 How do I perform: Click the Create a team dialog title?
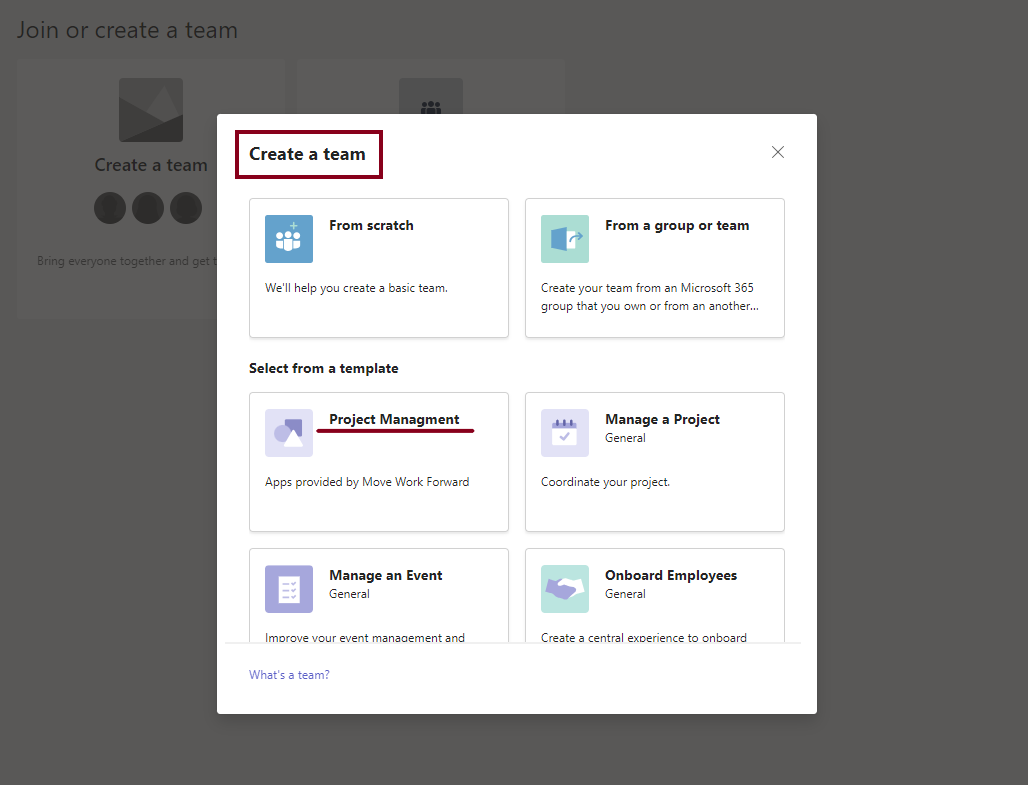click(x=308, y=154)
